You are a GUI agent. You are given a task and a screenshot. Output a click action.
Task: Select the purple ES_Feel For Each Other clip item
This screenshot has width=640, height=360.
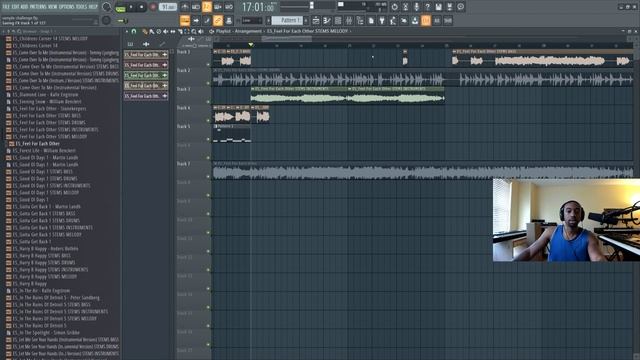click(x=146, y=96)
